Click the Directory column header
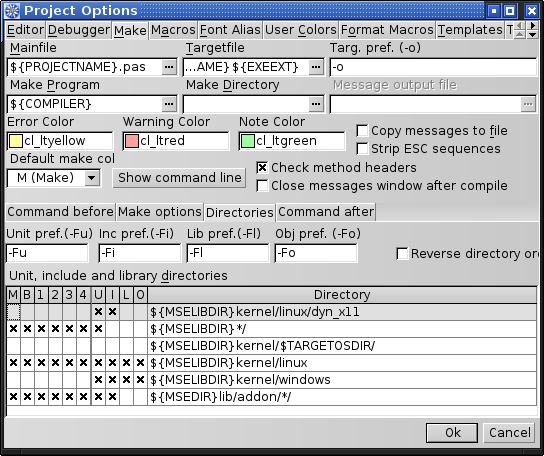Image resolution: width=544 pixels, height=456 pixels. [x=342, y=295]
